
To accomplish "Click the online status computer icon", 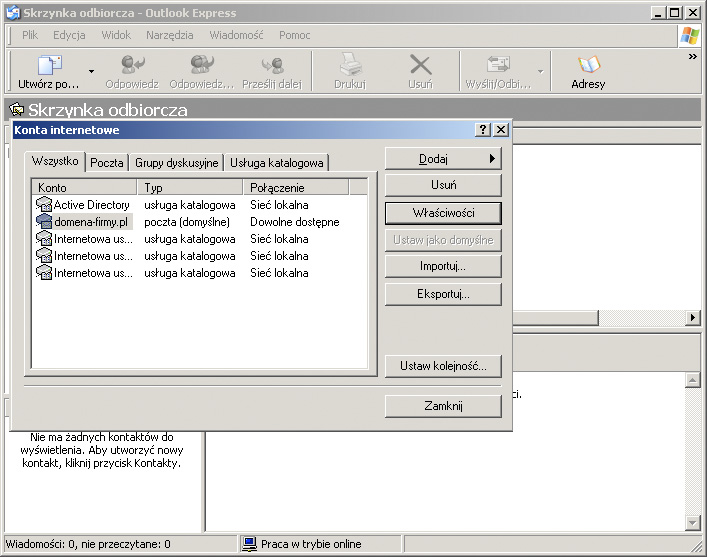I will click(x=249, y=544).
